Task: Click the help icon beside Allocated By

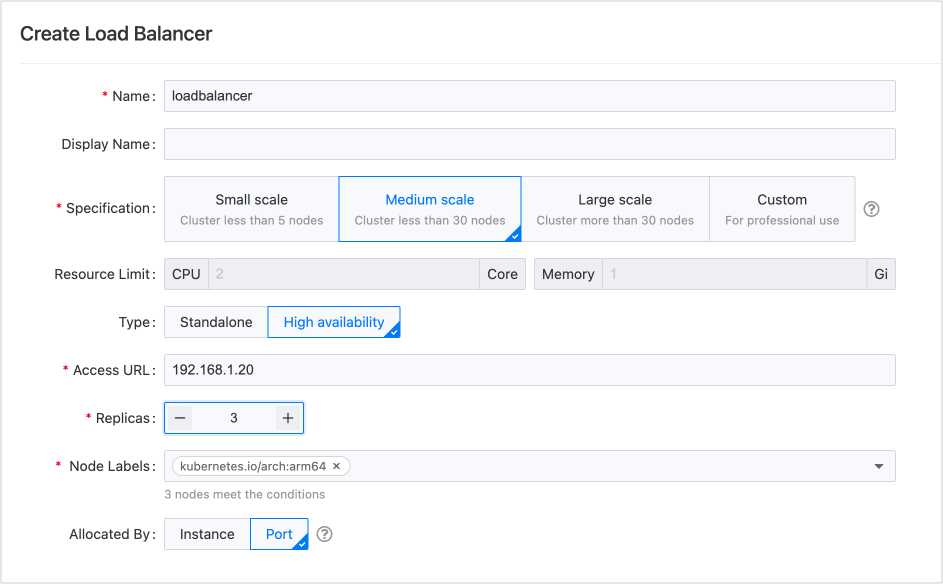Action: point(324,534)
